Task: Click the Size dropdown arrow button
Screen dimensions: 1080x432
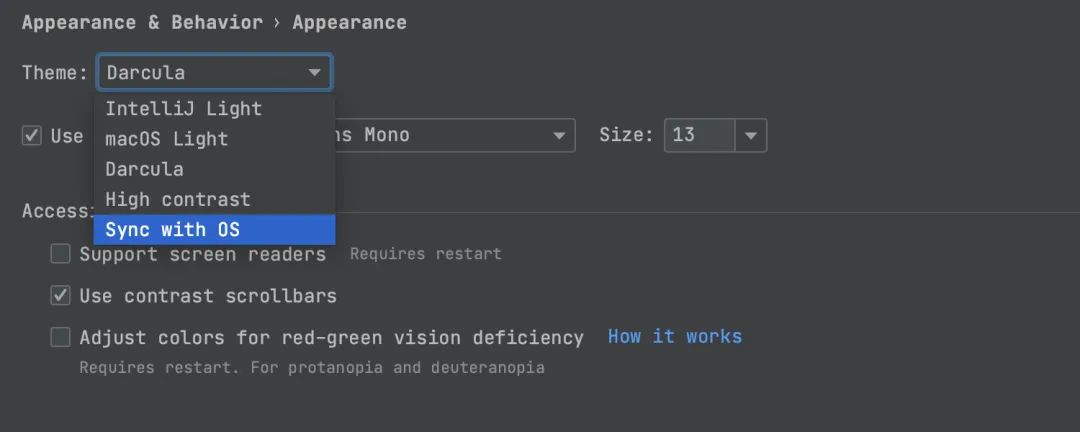Action: click(751, 135)
